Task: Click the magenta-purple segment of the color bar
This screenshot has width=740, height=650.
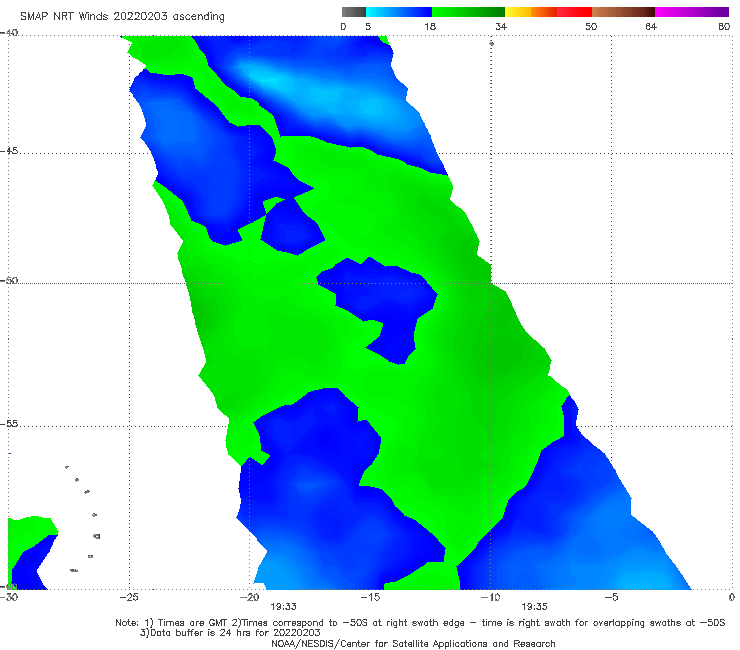Action: pos(692,12)
